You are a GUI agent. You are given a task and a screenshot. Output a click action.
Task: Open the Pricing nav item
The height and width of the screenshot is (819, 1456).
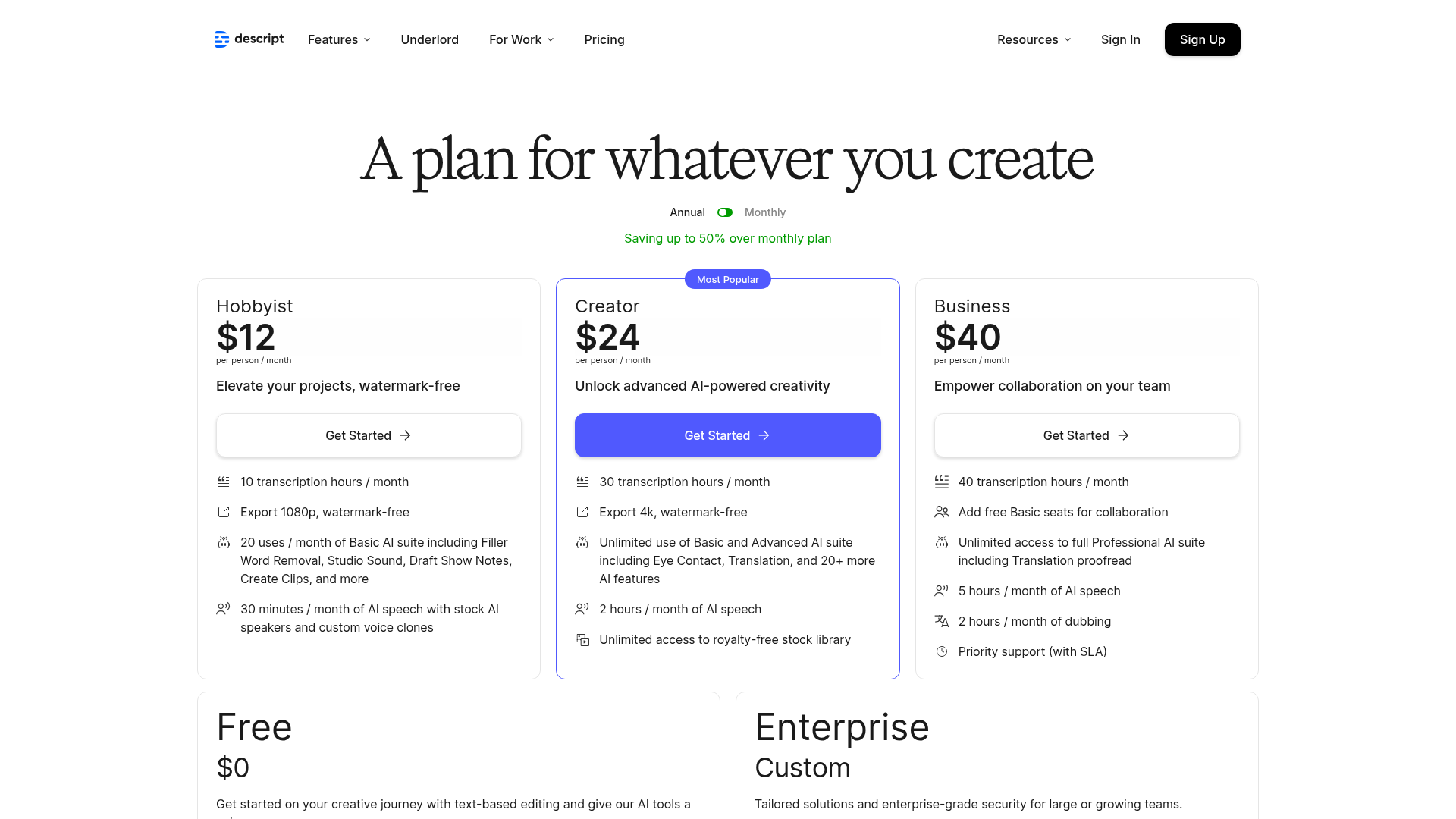tap(604, 39)
